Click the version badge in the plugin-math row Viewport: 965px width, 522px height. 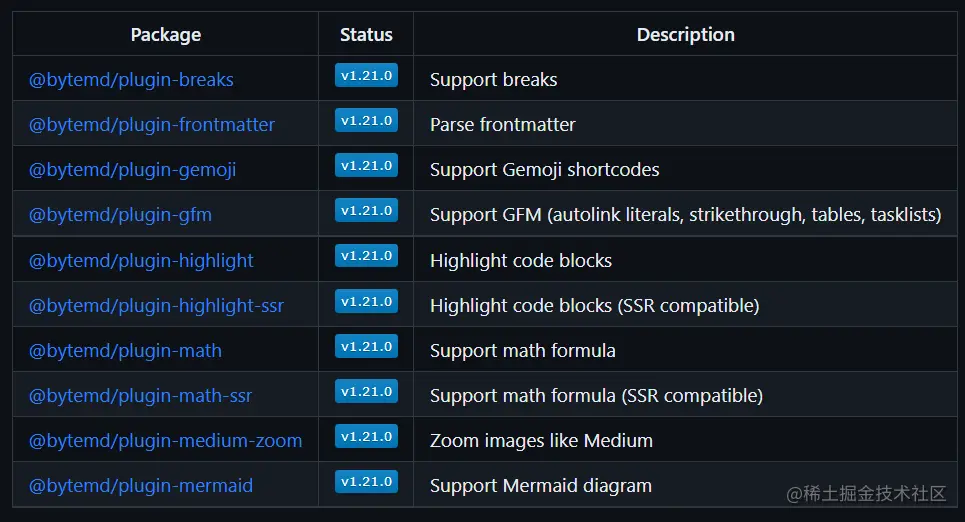click(366, 346)
